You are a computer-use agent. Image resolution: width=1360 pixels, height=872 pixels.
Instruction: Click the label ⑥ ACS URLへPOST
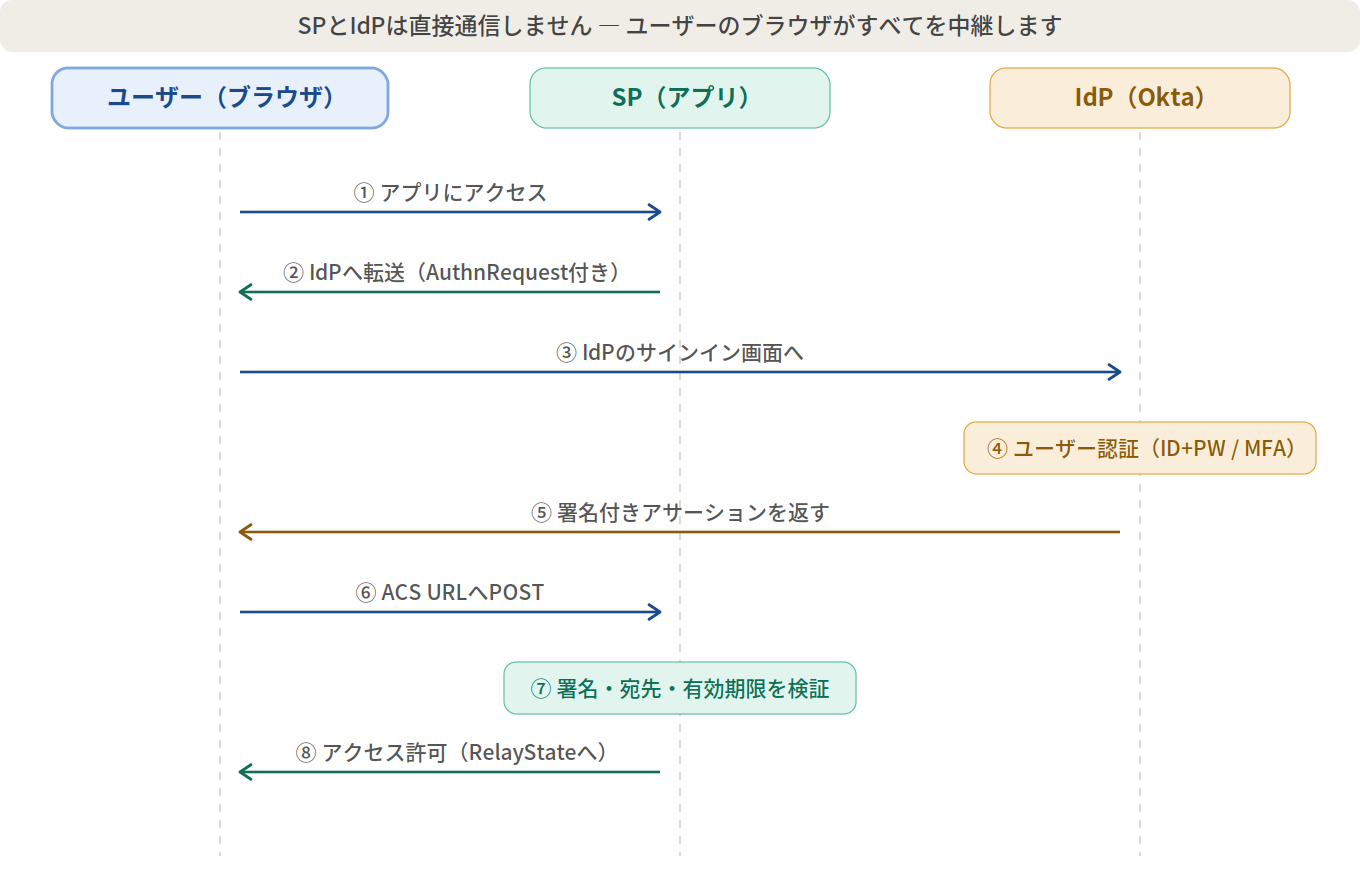tap(450, 592)
